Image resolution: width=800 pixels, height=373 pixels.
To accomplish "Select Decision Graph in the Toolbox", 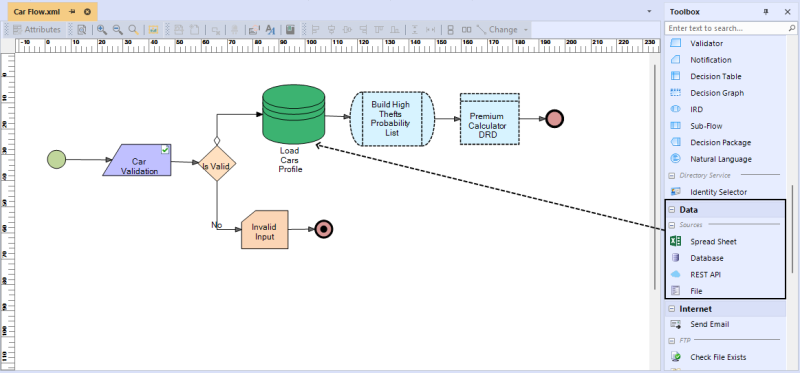I will pos(717,93).
